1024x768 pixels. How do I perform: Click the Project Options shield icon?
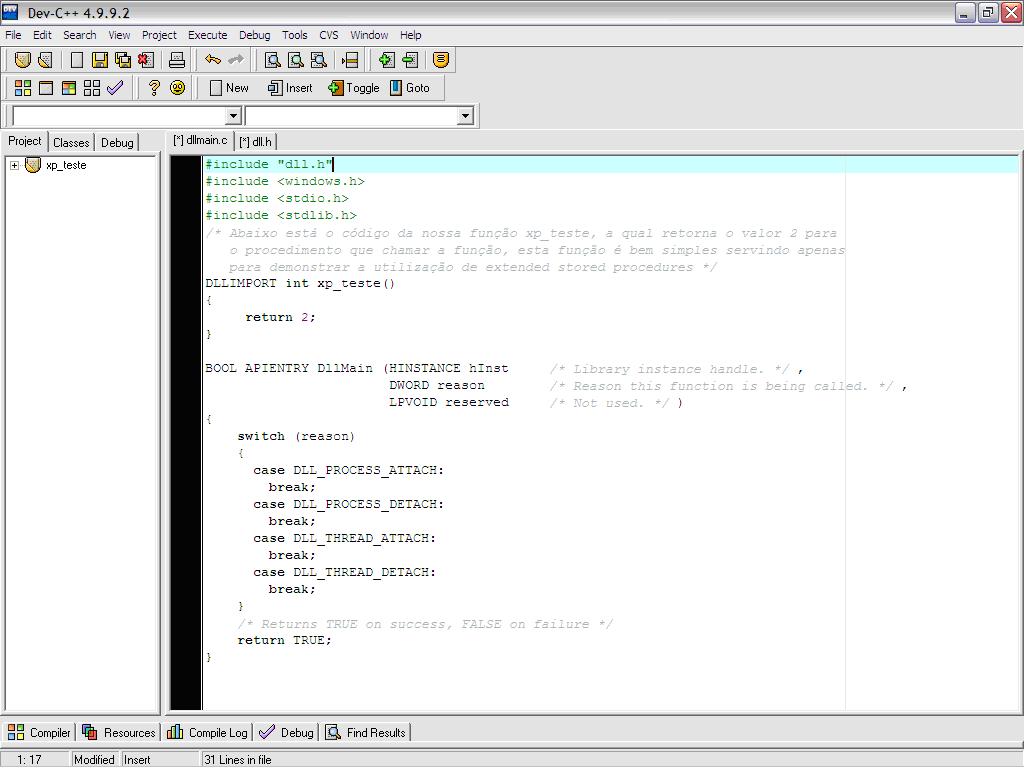[x=441, y=60]
